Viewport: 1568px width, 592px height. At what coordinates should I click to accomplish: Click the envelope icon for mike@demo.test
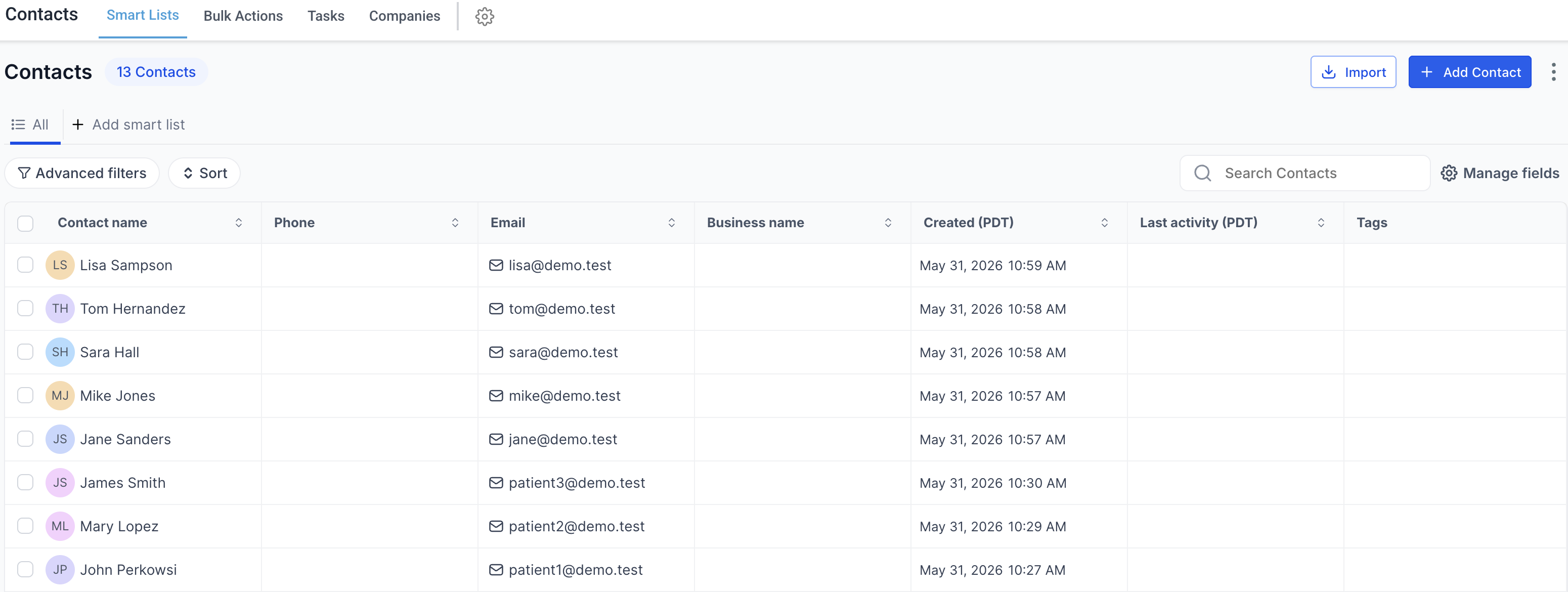(x=496, y=396)
